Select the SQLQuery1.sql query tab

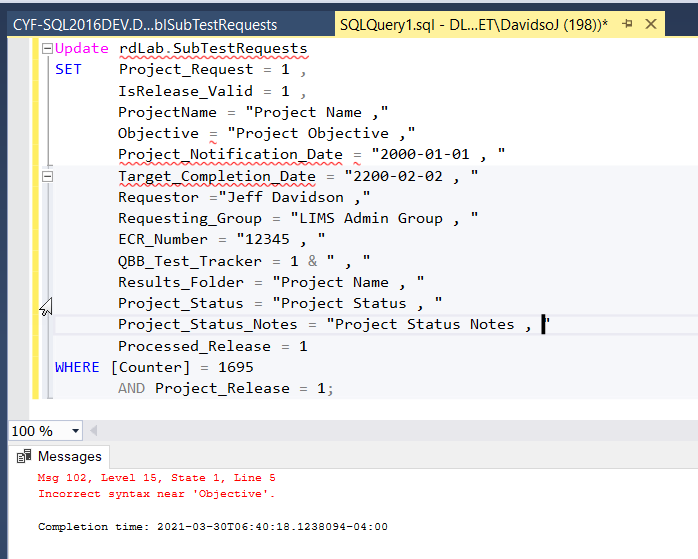(x=470, y=24)
